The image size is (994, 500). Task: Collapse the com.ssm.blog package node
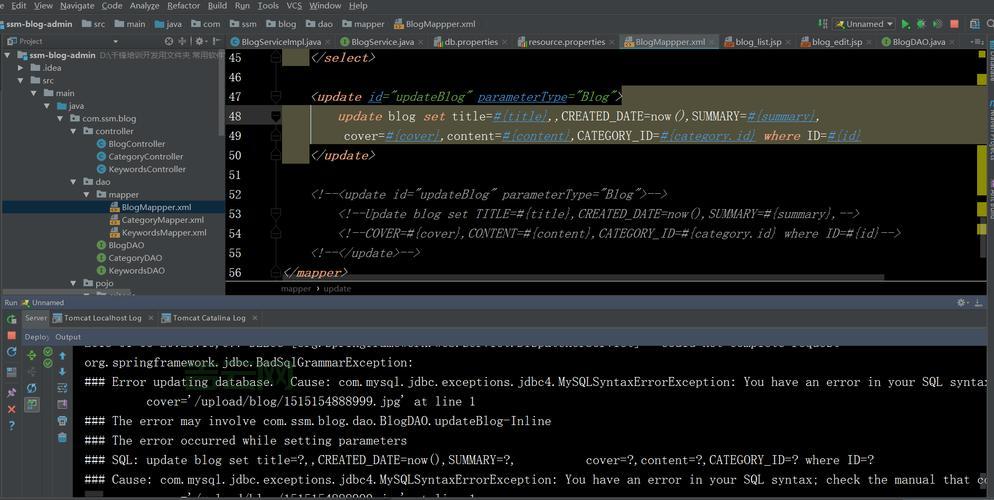pos(60,119)
